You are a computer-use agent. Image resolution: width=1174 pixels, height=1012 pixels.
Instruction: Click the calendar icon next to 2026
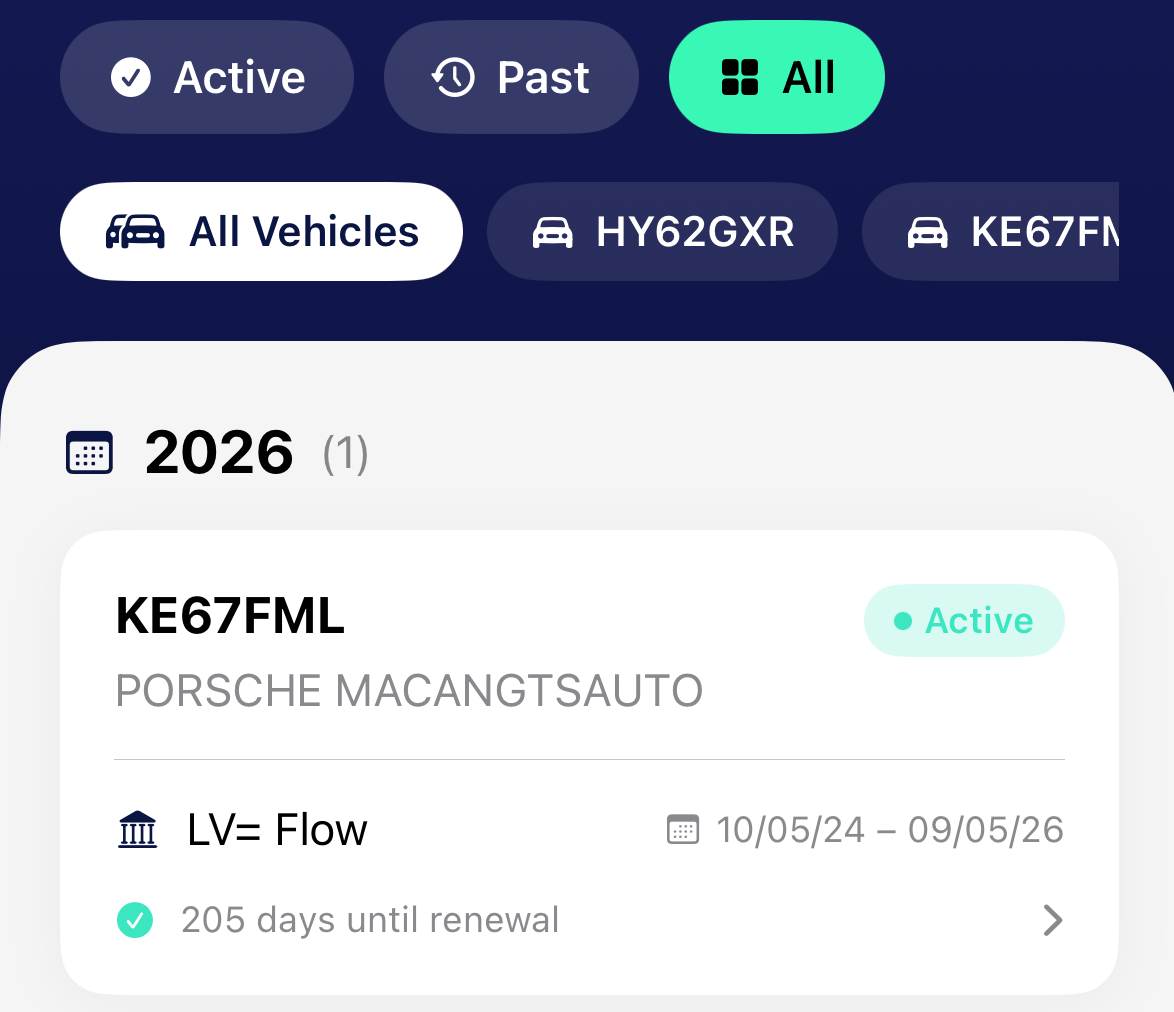[89, 452]
